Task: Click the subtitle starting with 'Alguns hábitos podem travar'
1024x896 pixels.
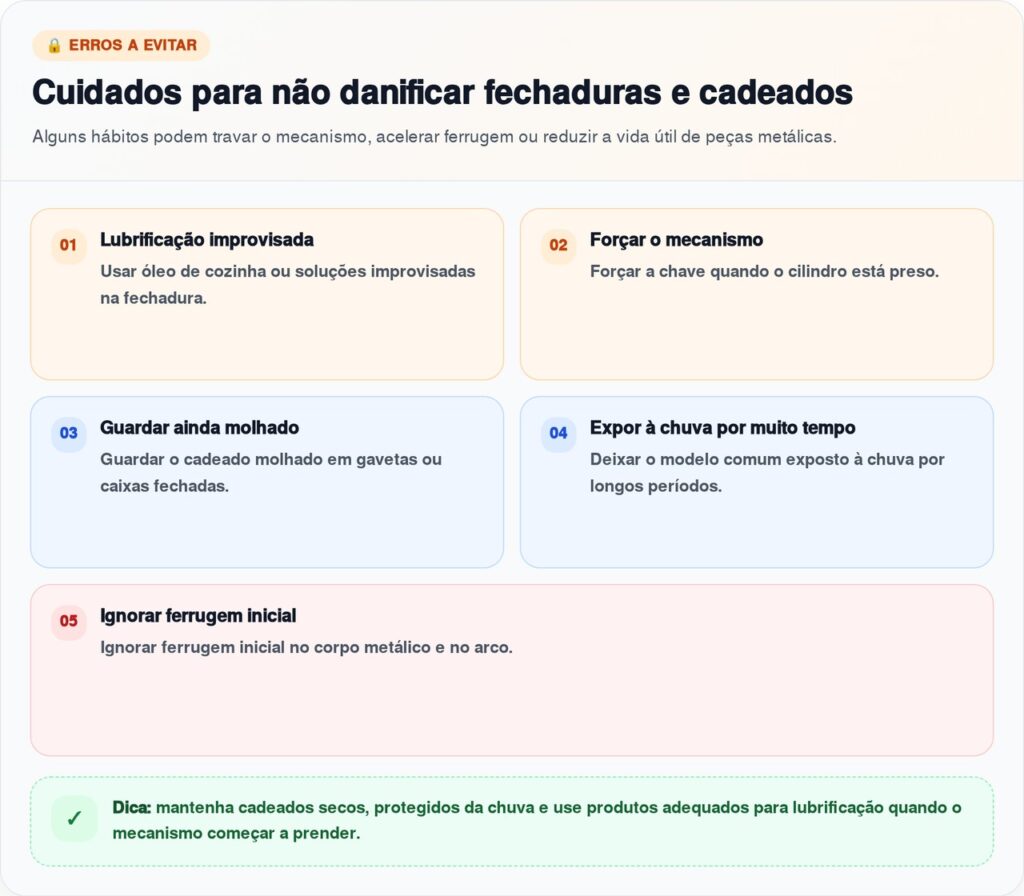Action: [434, 137]
